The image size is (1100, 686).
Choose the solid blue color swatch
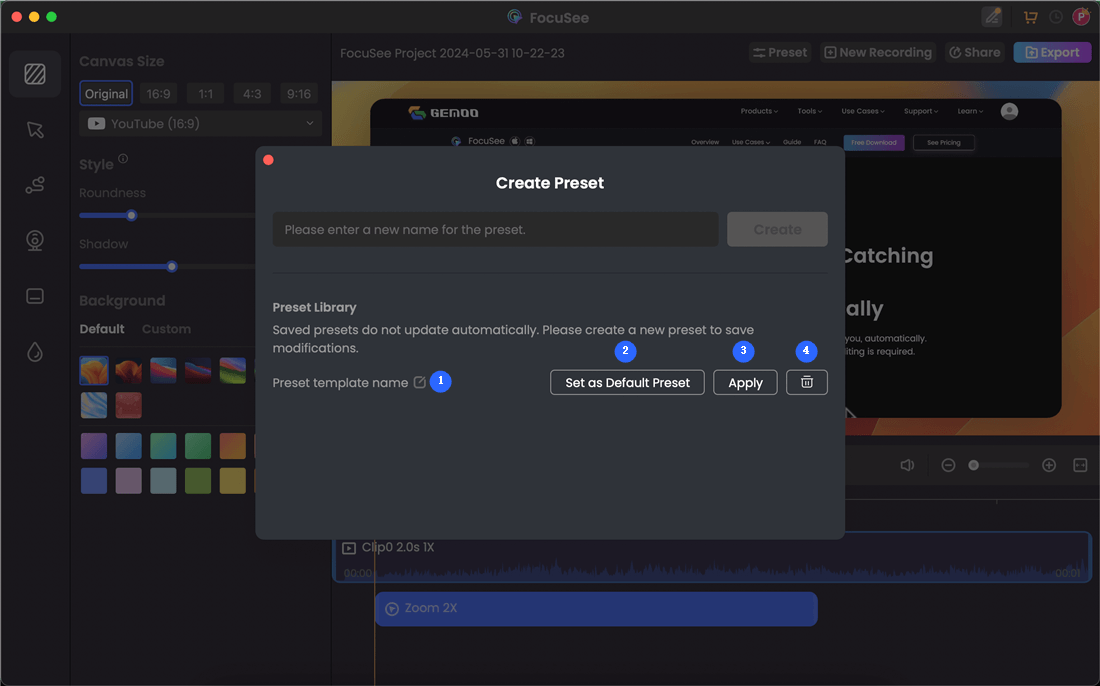[94, 481]
